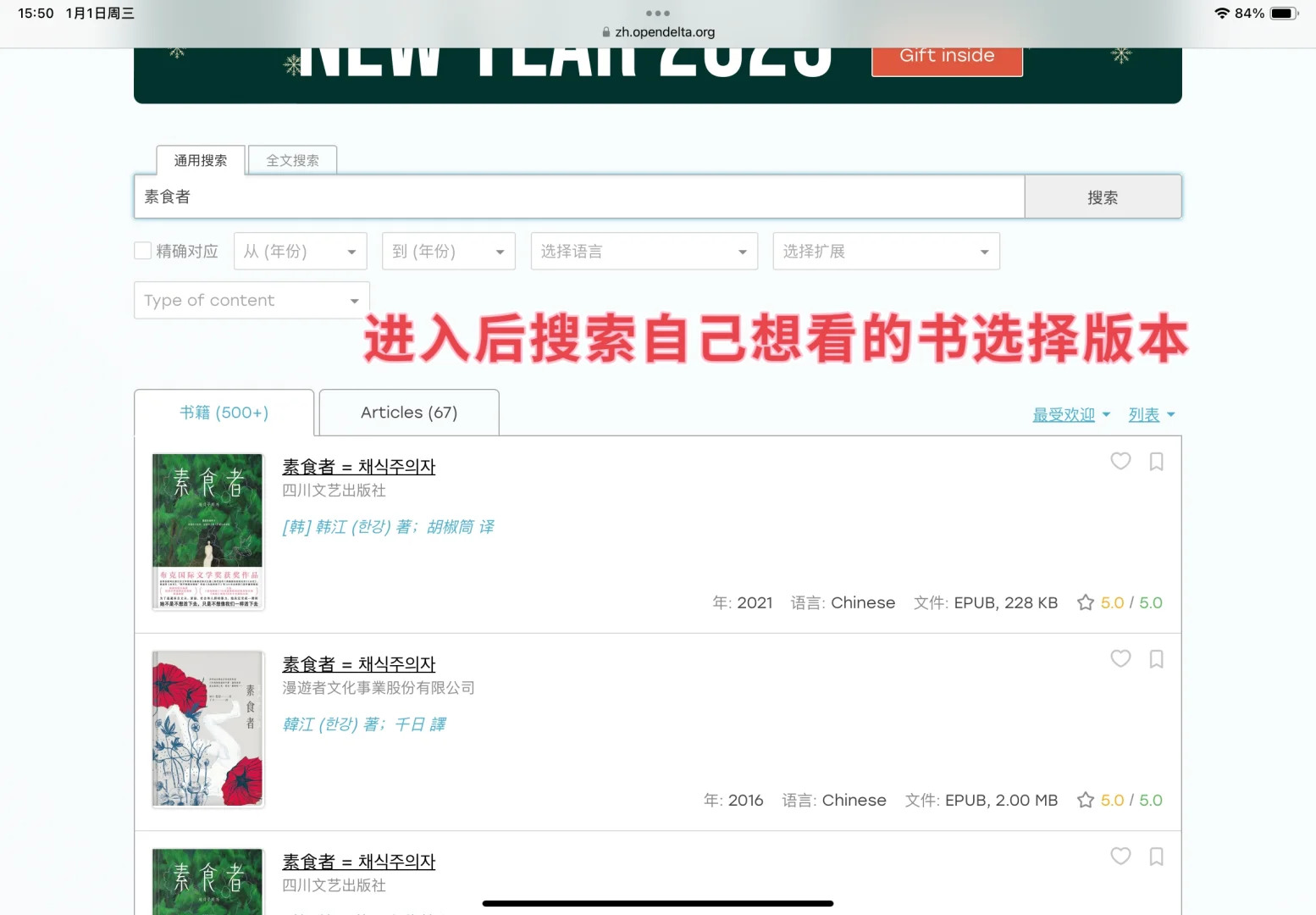1316x915 pixels.
Task: Click the star rating icon of the 2021 book
Action: [1086, 602]
